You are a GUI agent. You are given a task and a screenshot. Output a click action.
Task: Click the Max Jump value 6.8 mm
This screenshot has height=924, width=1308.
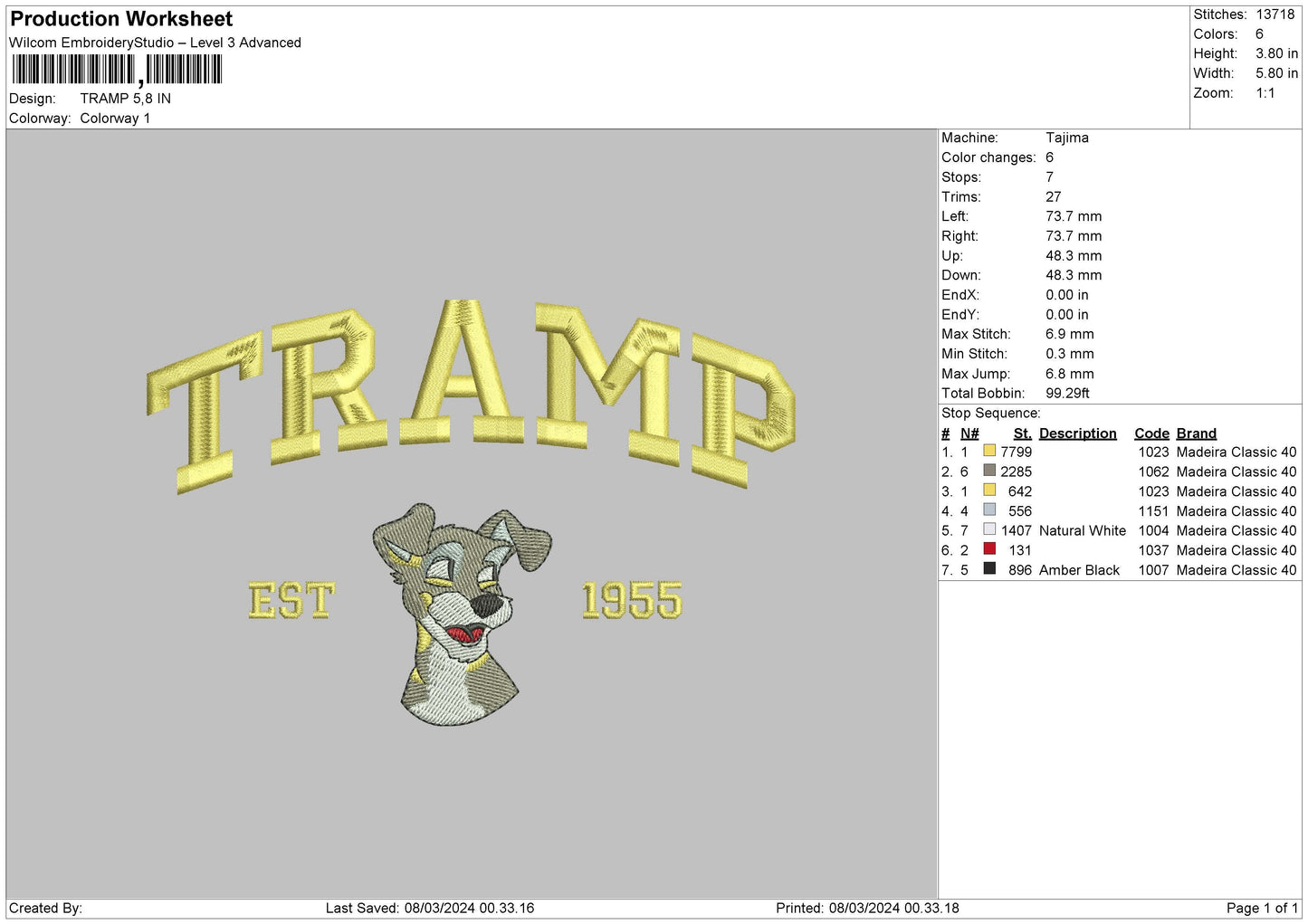[1070, 374]
